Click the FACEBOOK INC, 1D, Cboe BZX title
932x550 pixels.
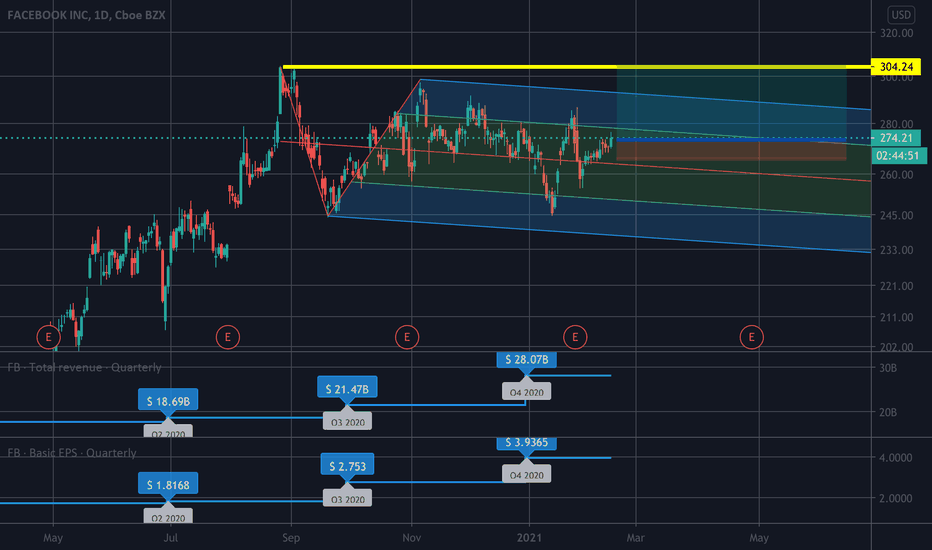click(86, 15)
